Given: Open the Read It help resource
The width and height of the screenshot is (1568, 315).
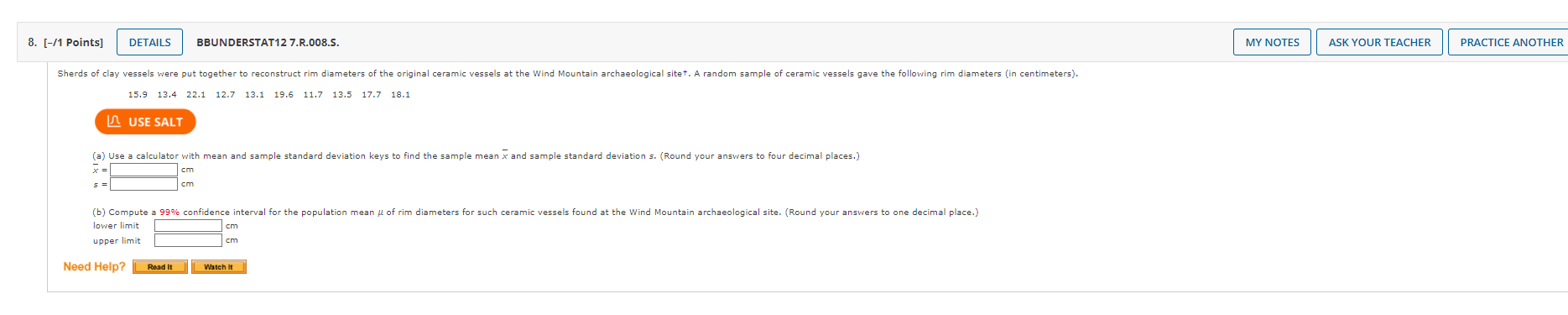Looking at the screenshot, I should 159,267.
